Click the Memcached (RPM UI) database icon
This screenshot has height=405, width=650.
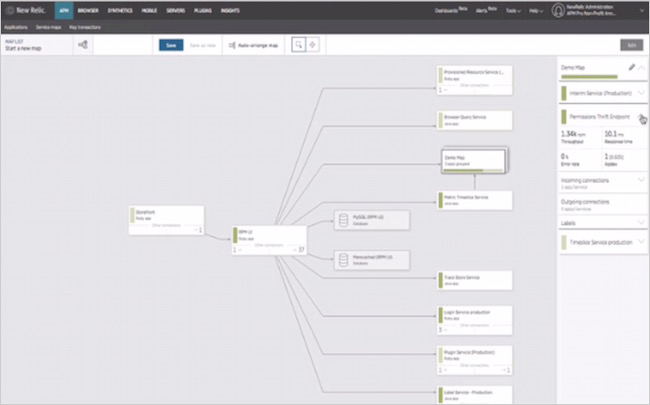coord(343,260)
